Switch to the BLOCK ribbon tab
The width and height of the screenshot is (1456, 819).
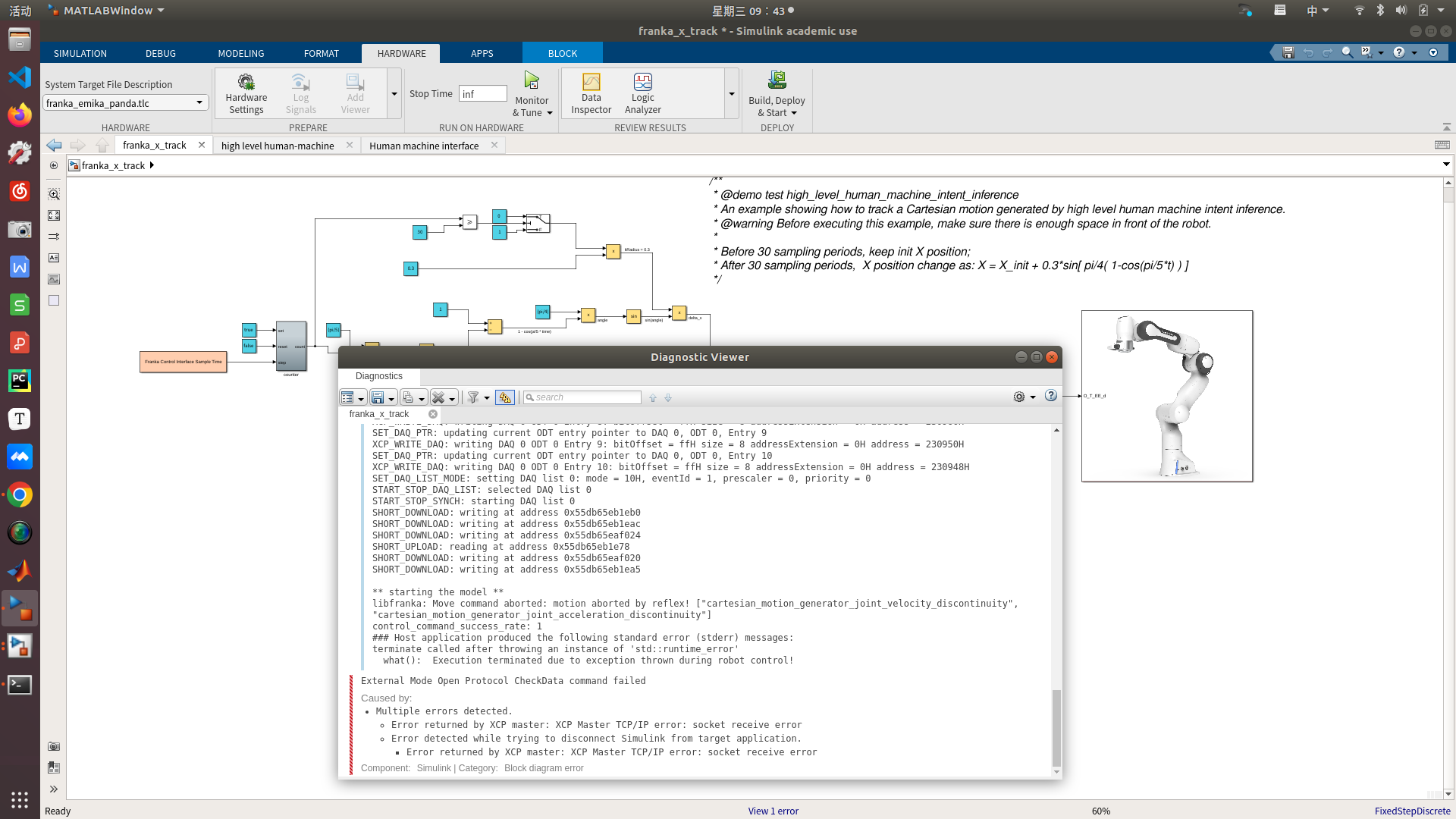click(562, 53)
